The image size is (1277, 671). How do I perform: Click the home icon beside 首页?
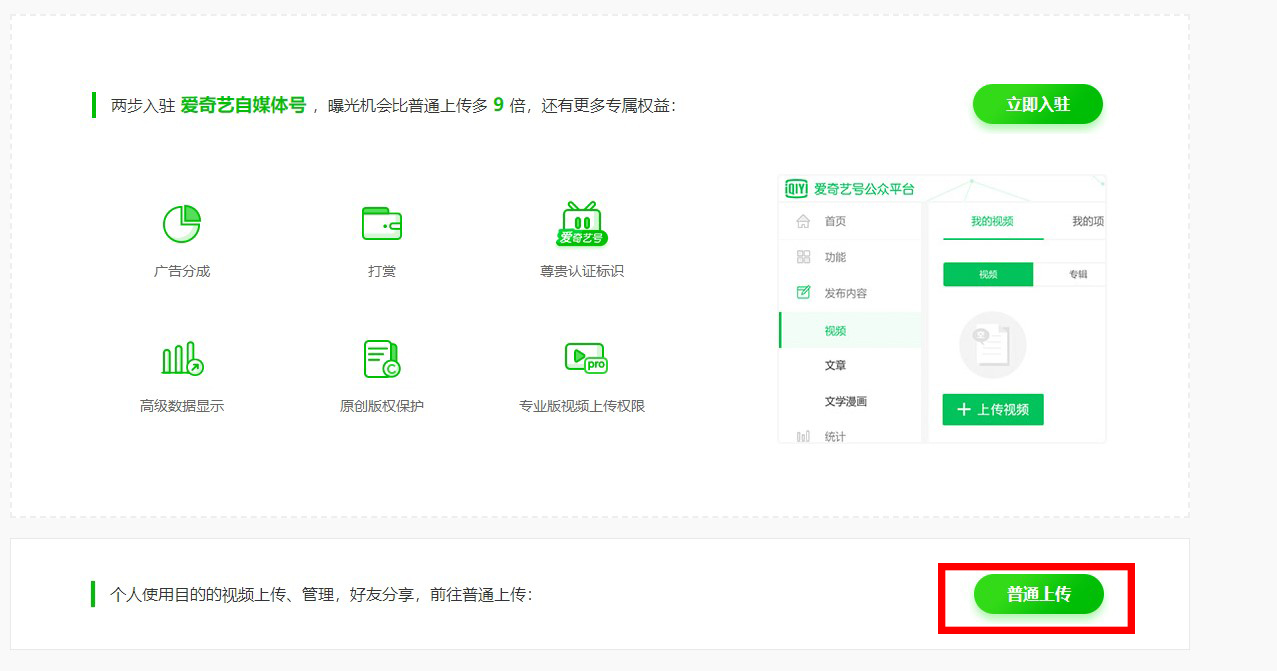coord(803,221)
